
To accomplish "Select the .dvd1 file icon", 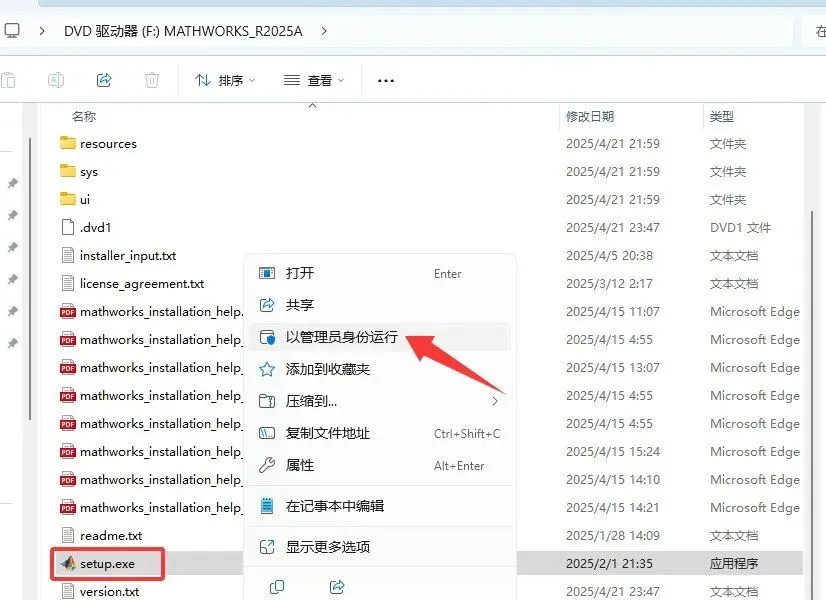I will click(68, 227).
